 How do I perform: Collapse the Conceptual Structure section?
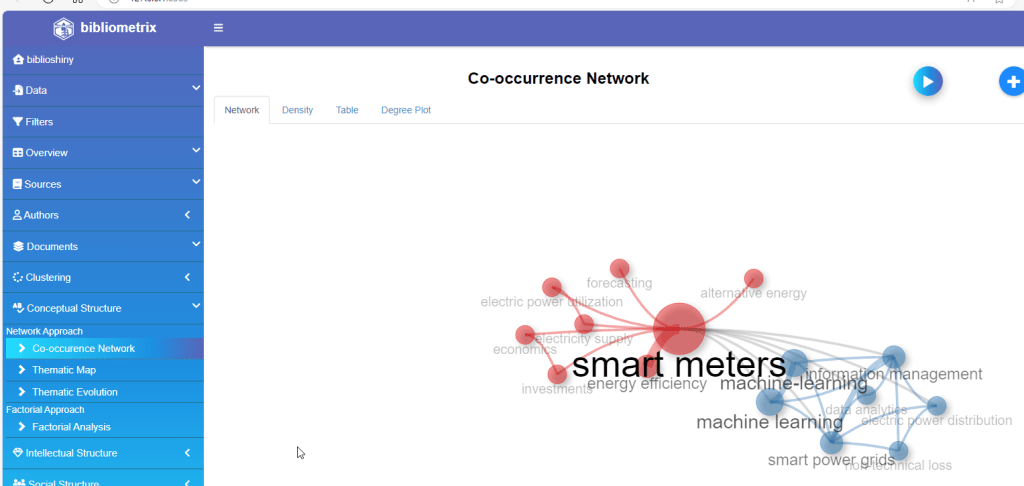point(196,307)
